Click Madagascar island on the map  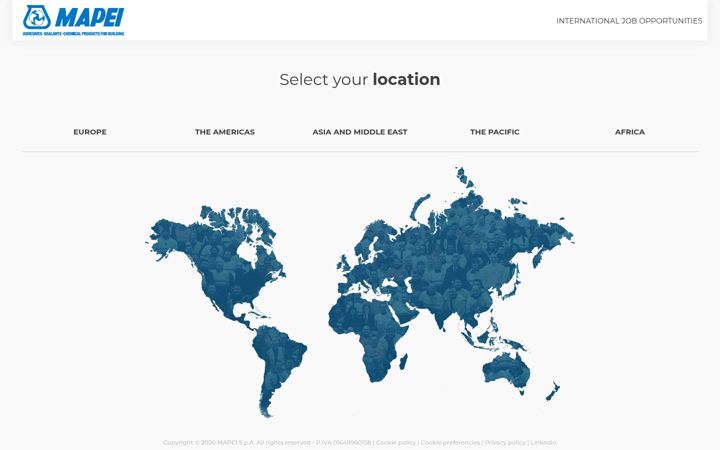[403, 361]
